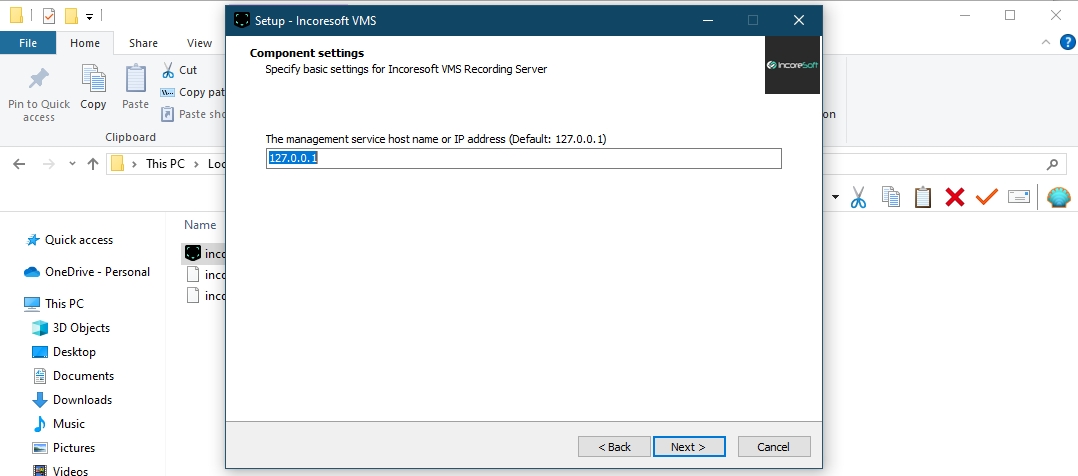The image size is (1078, 476).
Task: Open File Explorer Help question mark
Action: point(1068,42)
